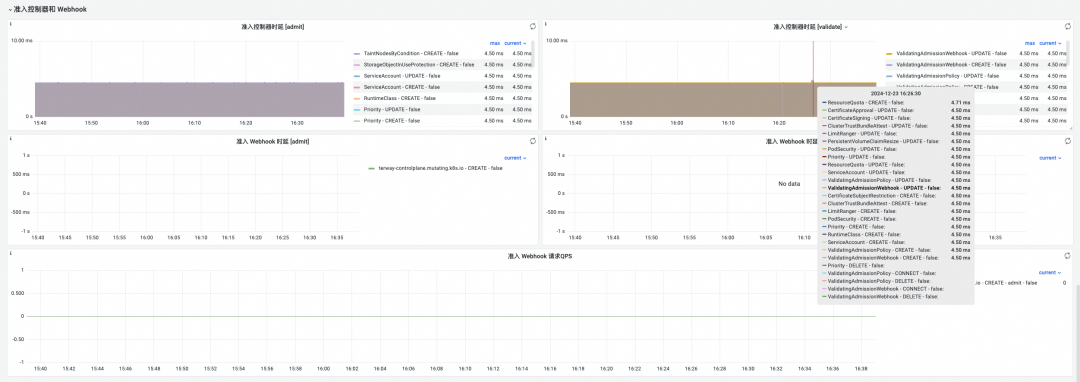Viewport: 1080px width, 382px height.
Task: Open color picker for RuntimeClass CREATE swatch
Action: [357, 98]
